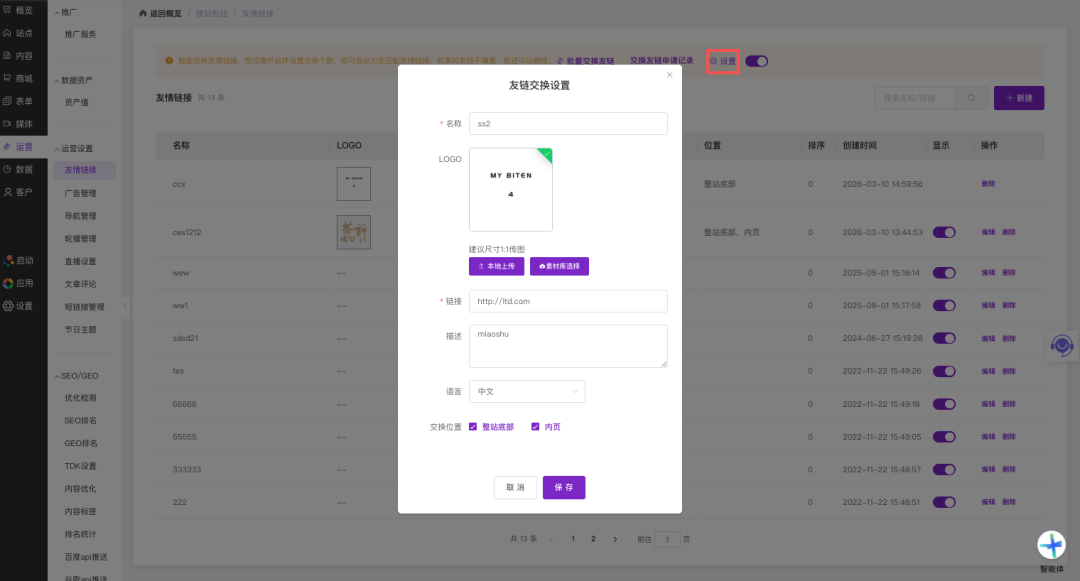Click 编辑 link in wew row
The image size is (1080, 581).
988,273
